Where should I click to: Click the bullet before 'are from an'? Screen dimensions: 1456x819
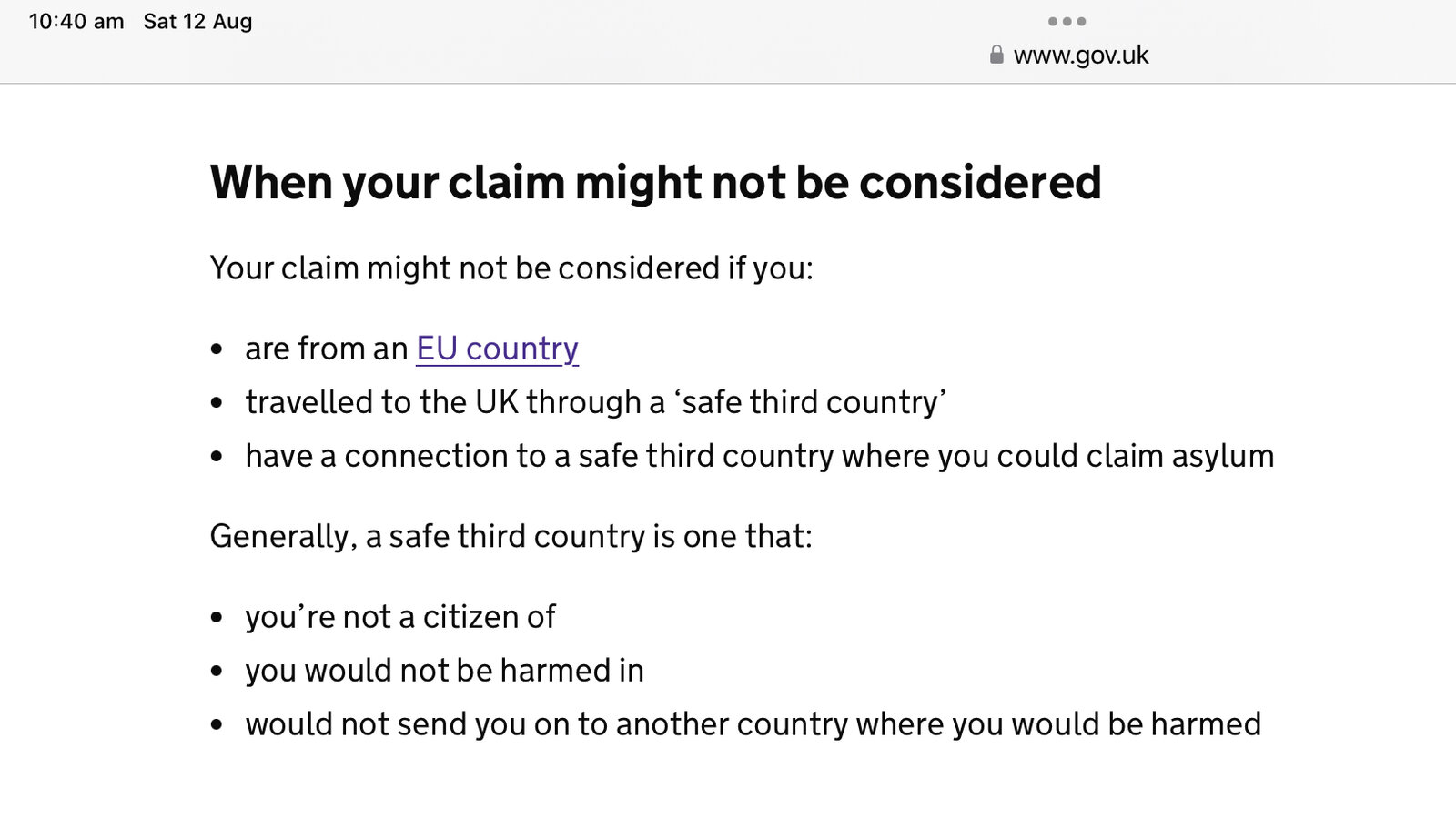[217, 349]
